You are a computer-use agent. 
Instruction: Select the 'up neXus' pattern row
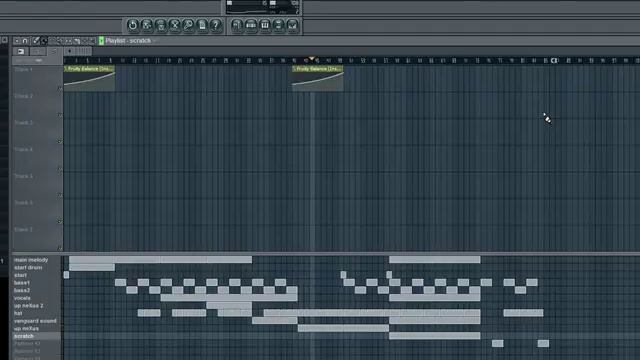pyautogui.click(x=37, y=328)
